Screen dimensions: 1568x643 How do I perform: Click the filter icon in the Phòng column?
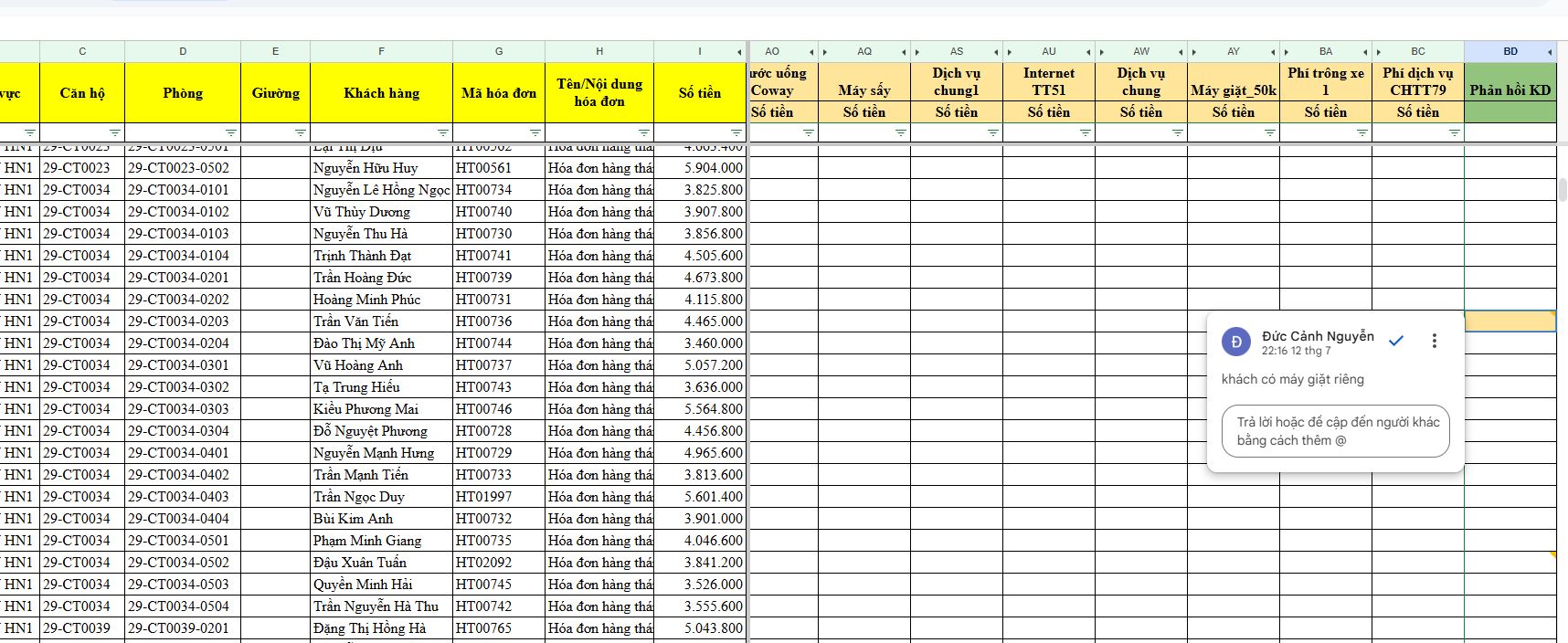[x=231, y=133]
